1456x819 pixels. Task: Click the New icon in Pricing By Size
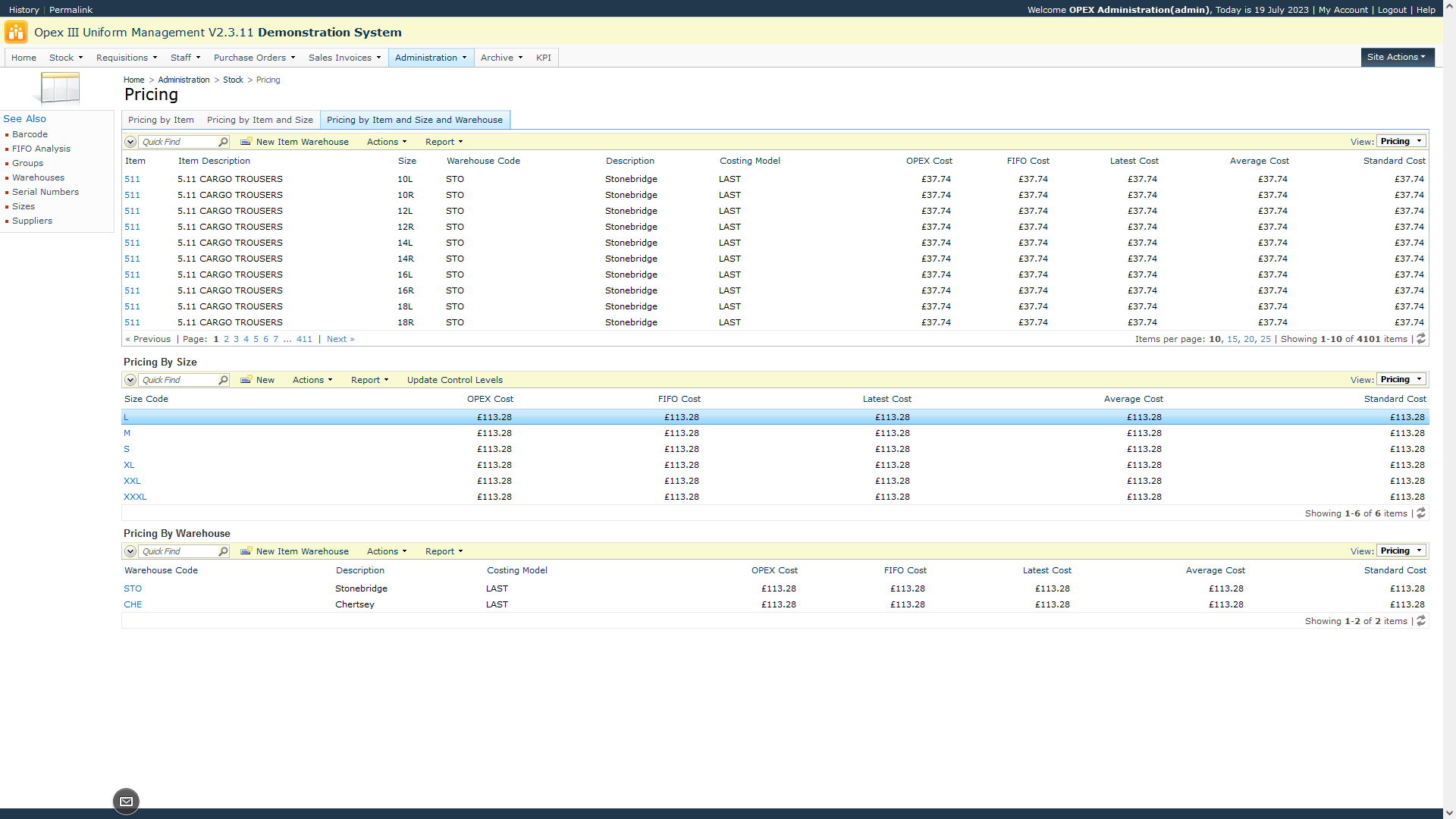click(x=246, y=380)
